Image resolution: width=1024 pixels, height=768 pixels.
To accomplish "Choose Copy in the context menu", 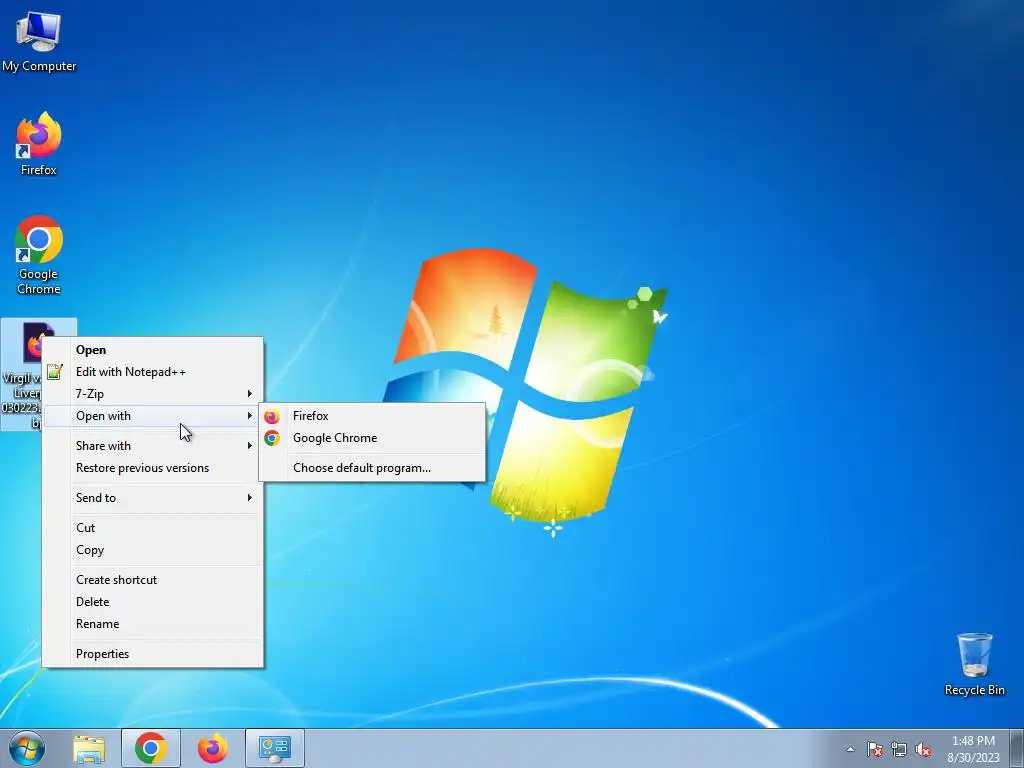I will point(153,550).
